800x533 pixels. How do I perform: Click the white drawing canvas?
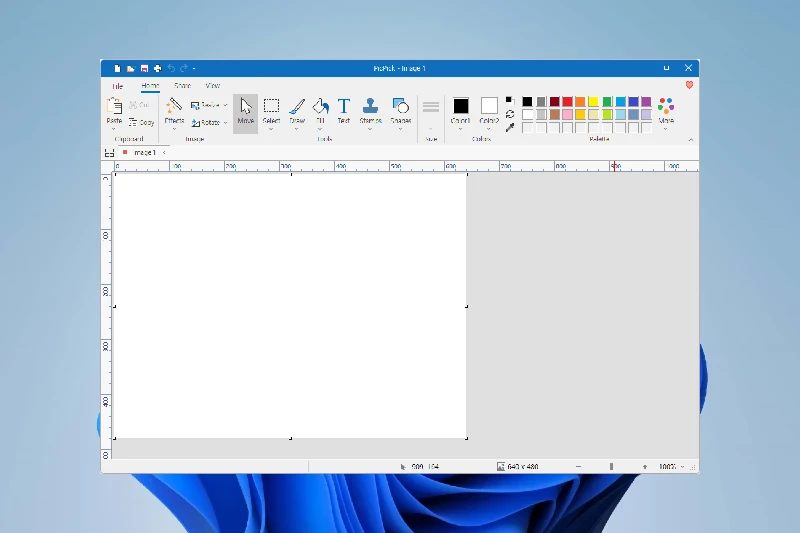coord(290,306)
